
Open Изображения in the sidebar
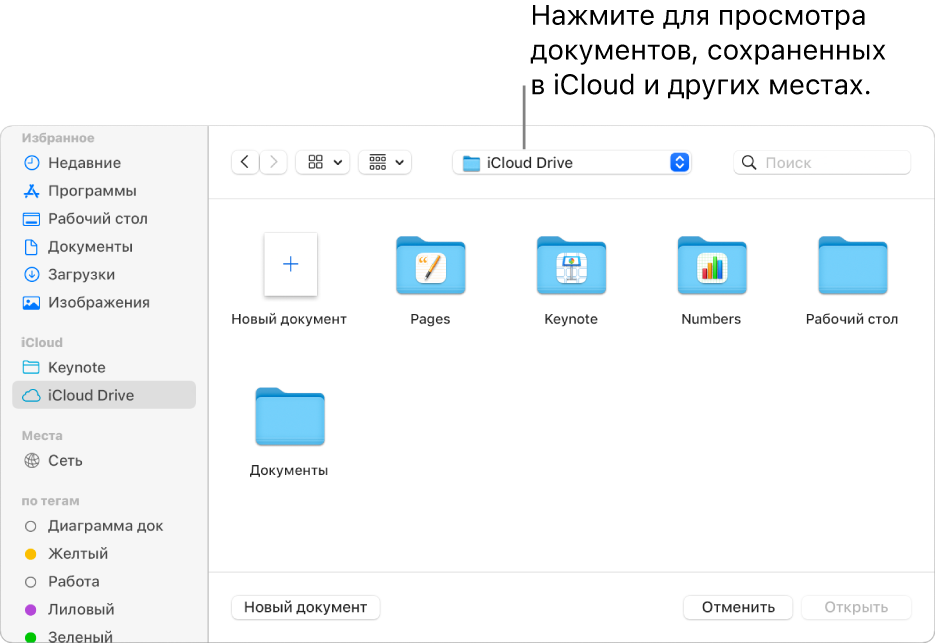pyautogui.click(x=98, y=303)
